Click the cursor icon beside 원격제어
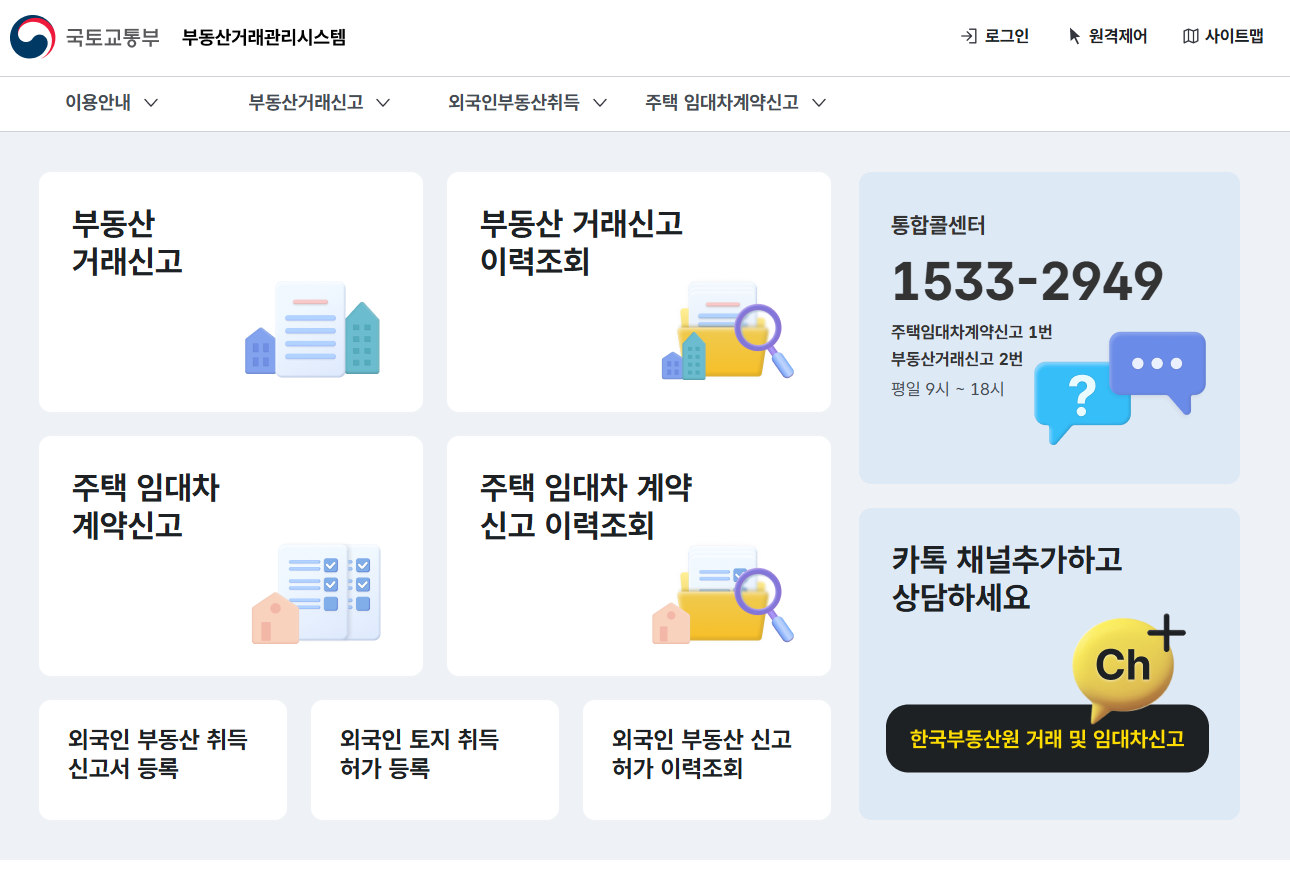 pos(1075,37)
